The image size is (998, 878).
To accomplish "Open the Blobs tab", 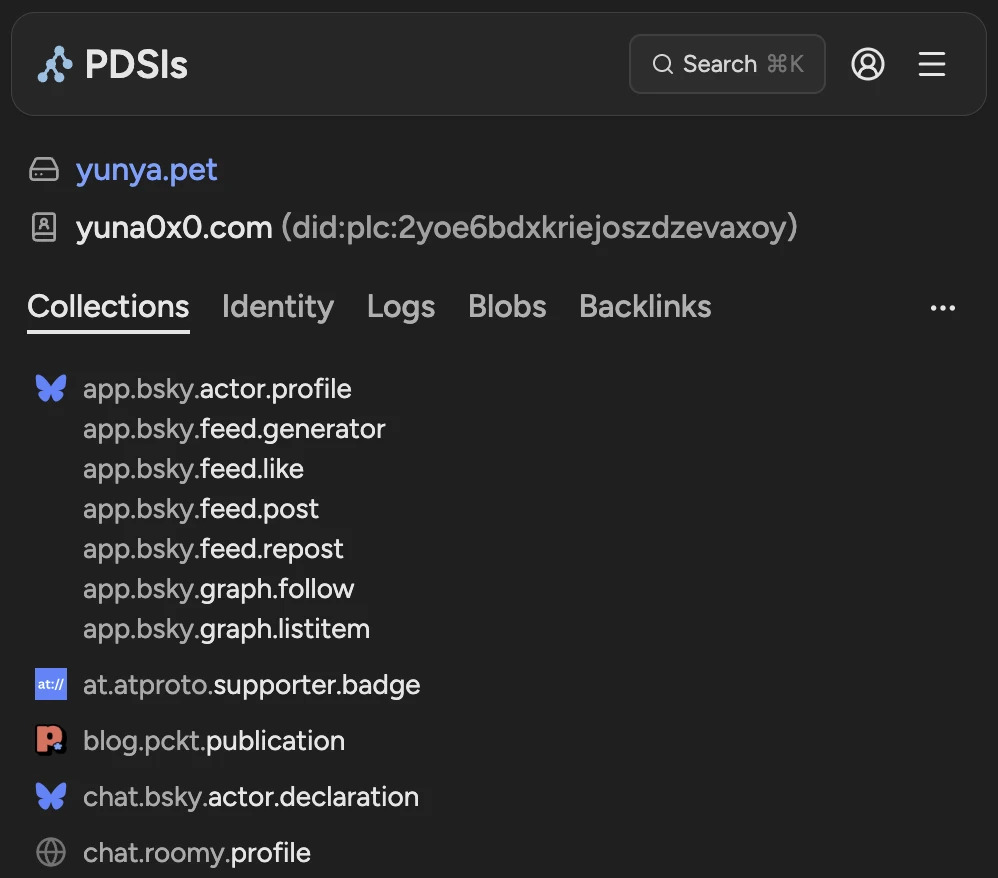I will [507, 306].
